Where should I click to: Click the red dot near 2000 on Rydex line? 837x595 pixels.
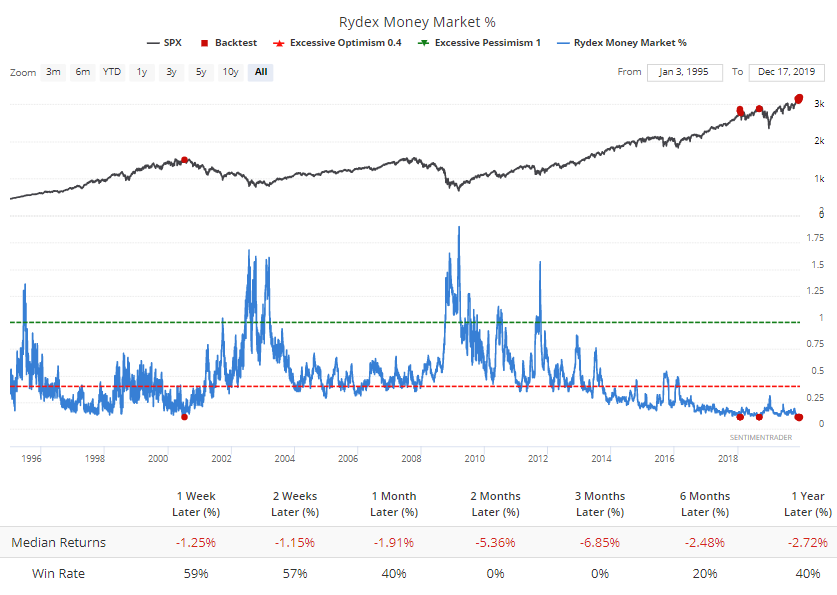184,417
